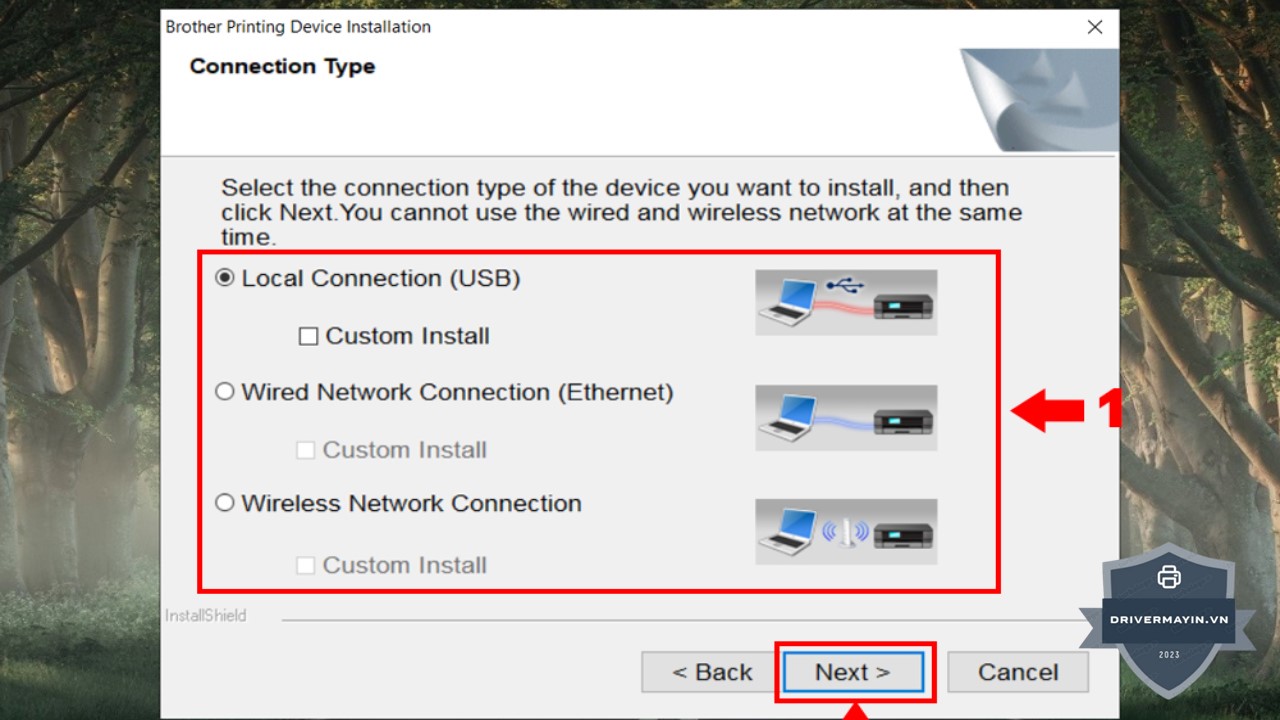
Task: Click the printer icon in the Drivermayin badge
Action: 1168,577
